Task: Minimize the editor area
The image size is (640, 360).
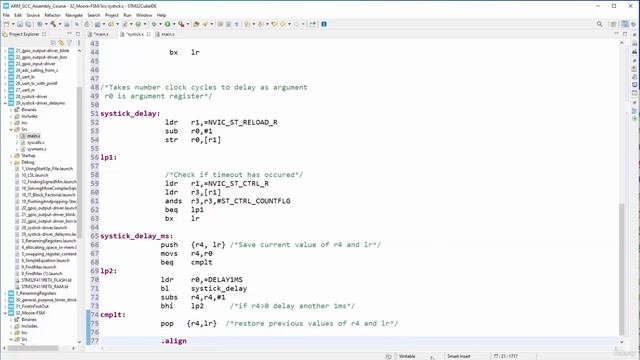Action: click(616, 34)
